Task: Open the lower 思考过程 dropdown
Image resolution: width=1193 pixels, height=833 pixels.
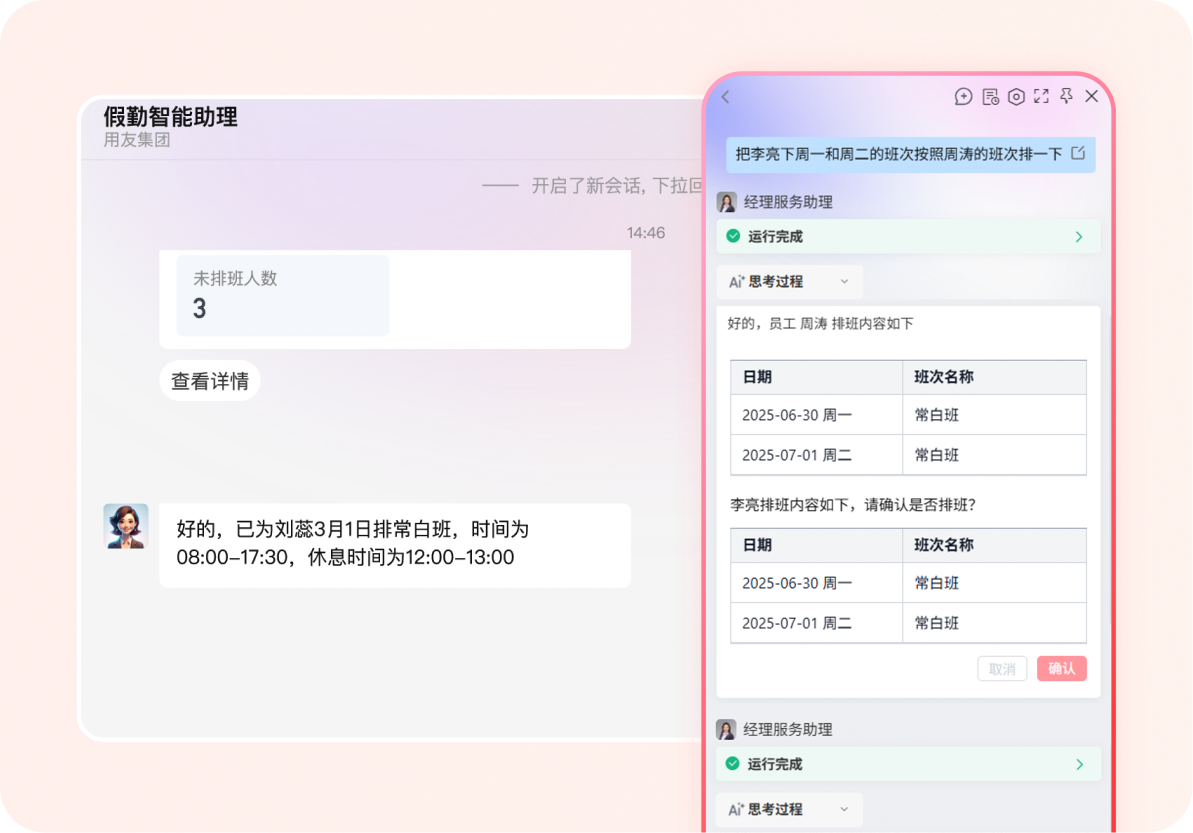Action: [789, 809]
